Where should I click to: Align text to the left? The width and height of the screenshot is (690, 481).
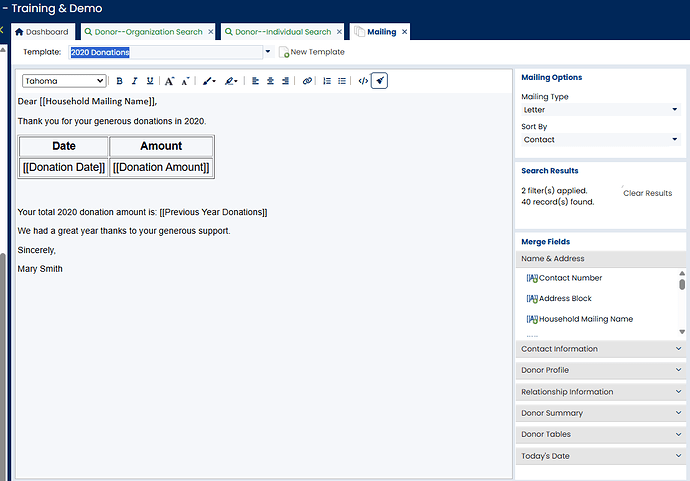255,81
